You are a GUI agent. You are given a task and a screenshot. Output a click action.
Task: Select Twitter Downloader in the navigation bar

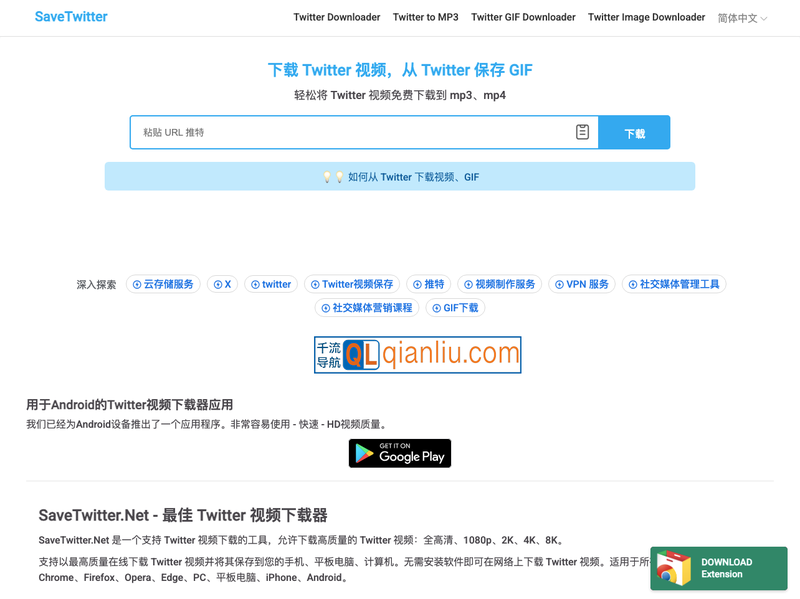[337, 17]
